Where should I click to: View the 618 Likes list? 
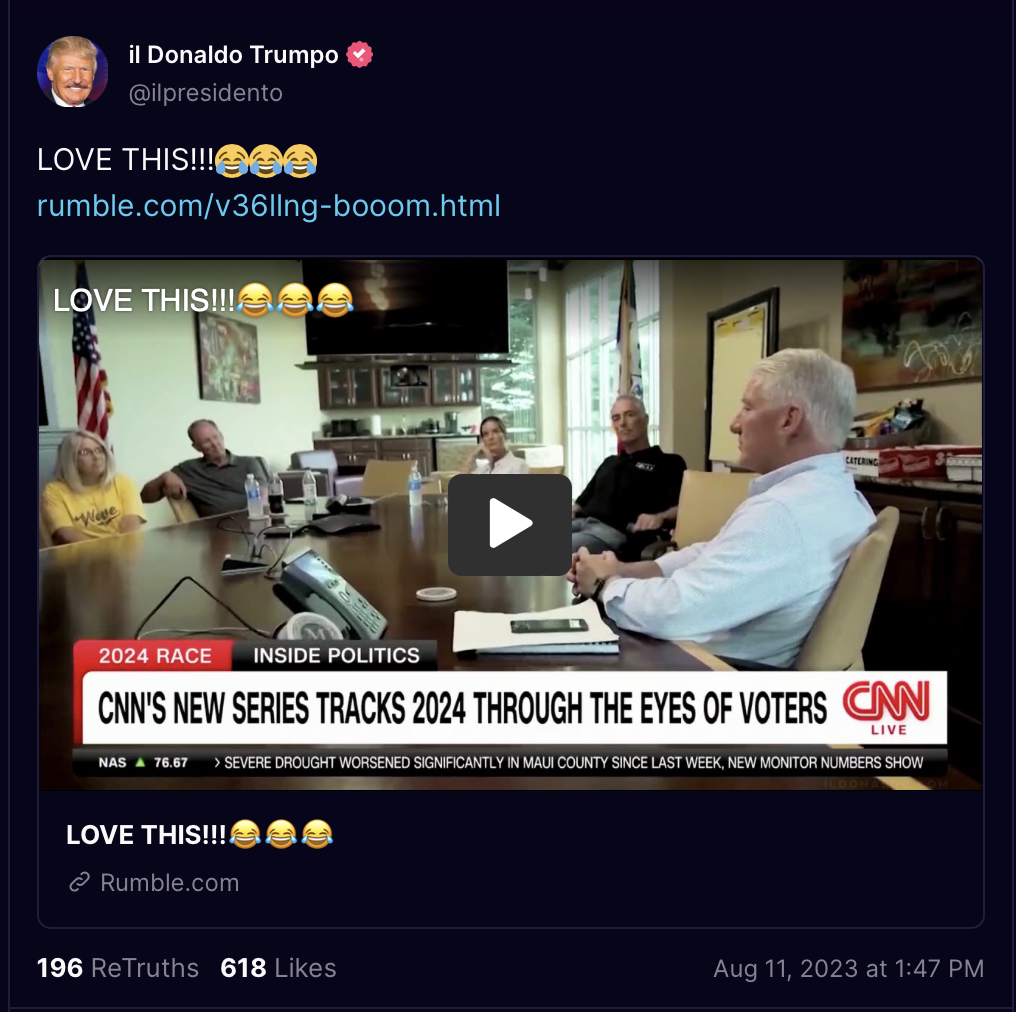tap(278, 968)
